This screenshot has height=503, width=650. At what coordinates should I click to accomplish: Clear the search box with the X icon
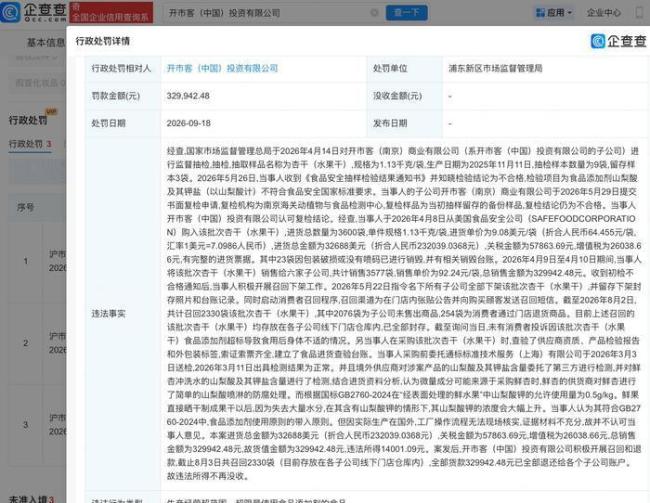374,13
